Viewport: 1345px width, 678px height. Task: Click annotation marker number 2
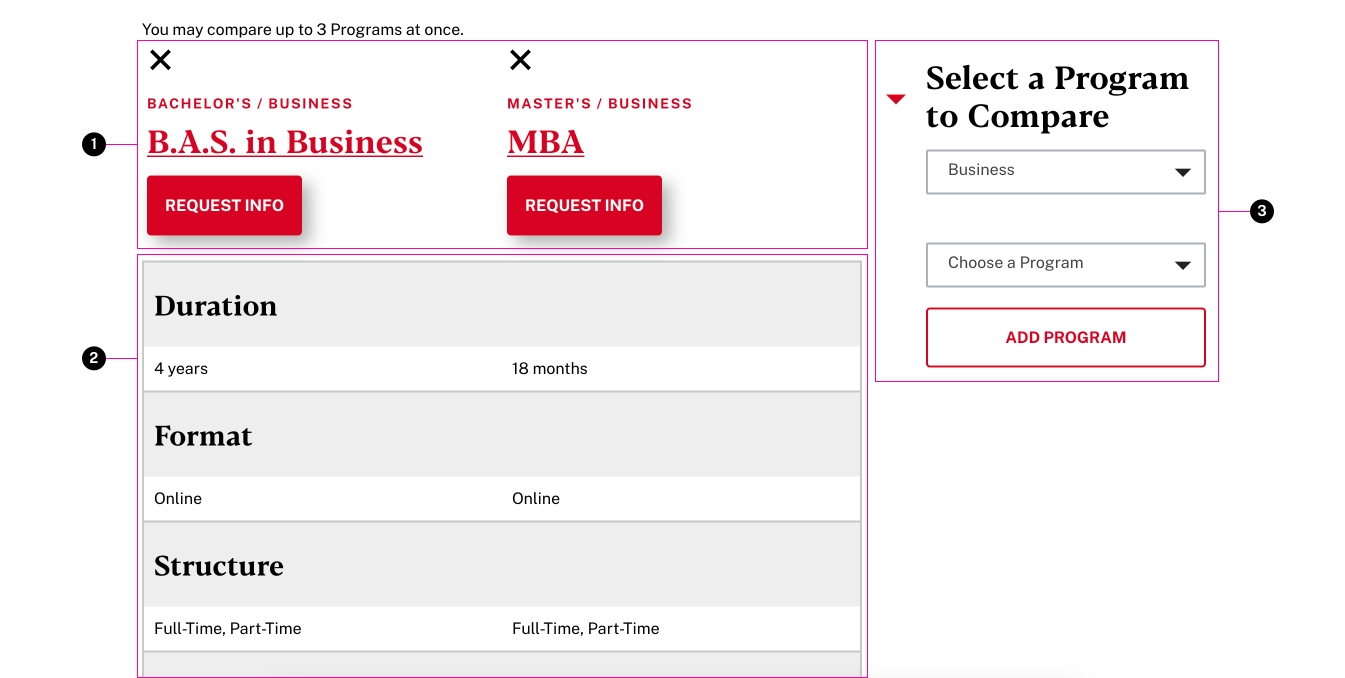coord(93,358)
